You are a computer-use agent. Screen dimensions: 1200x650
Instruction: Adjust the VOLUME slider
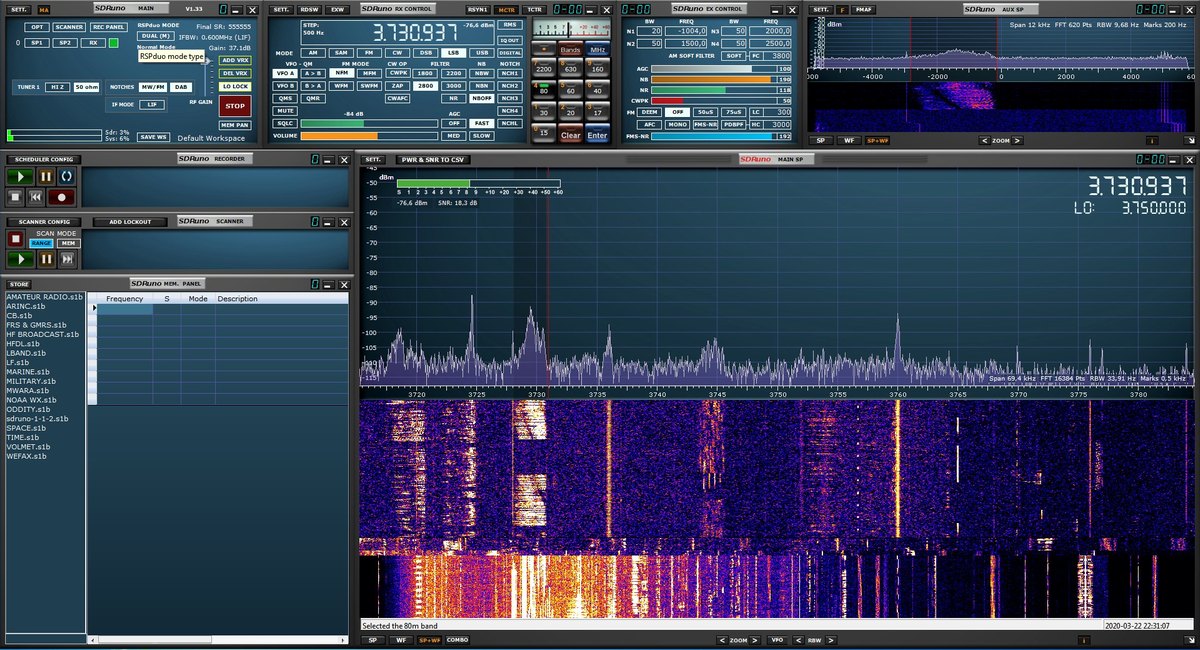coord(368,136)
